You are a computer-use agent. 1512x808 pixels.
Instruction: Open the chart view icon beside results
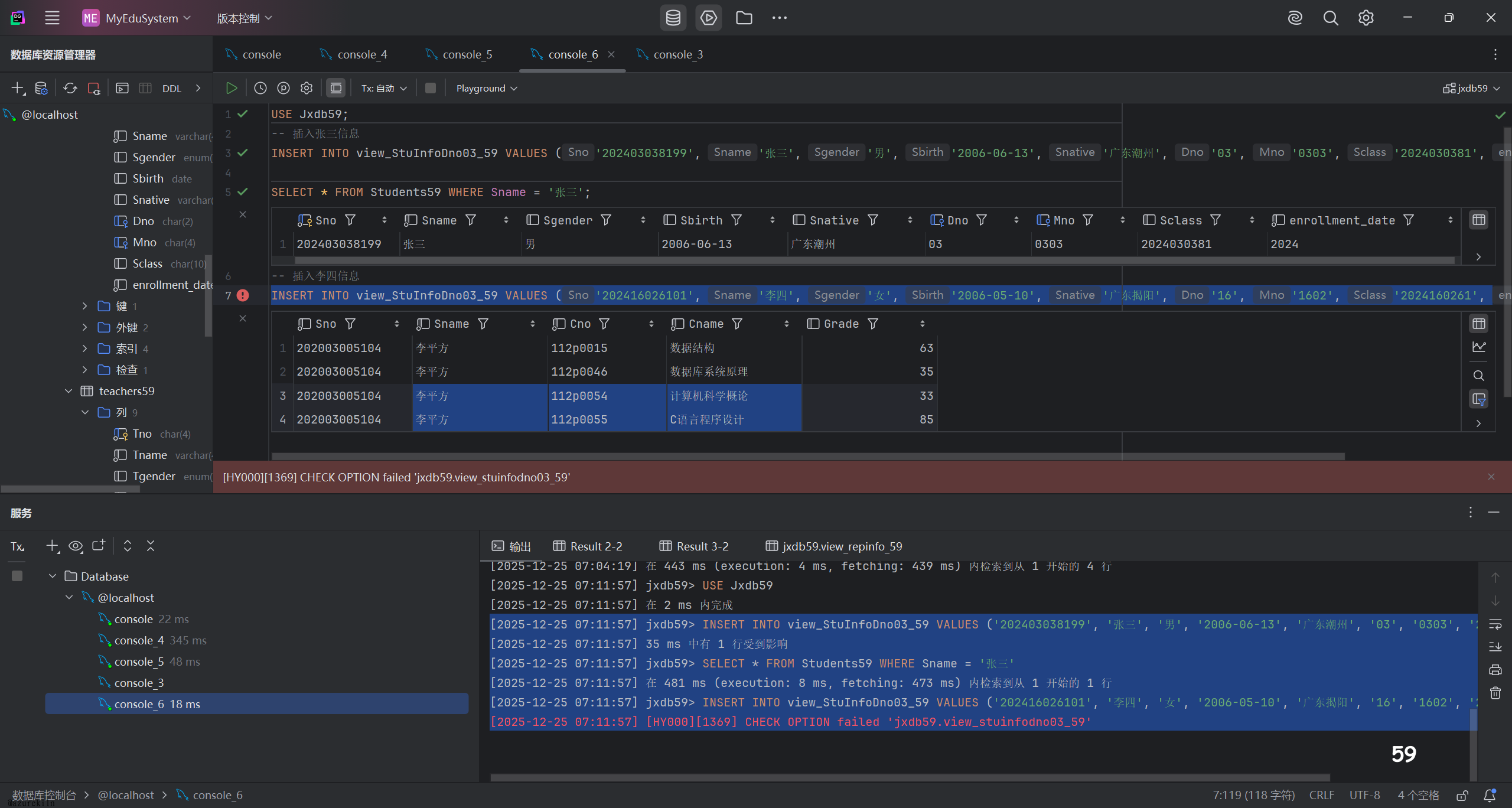[1478, 347]
